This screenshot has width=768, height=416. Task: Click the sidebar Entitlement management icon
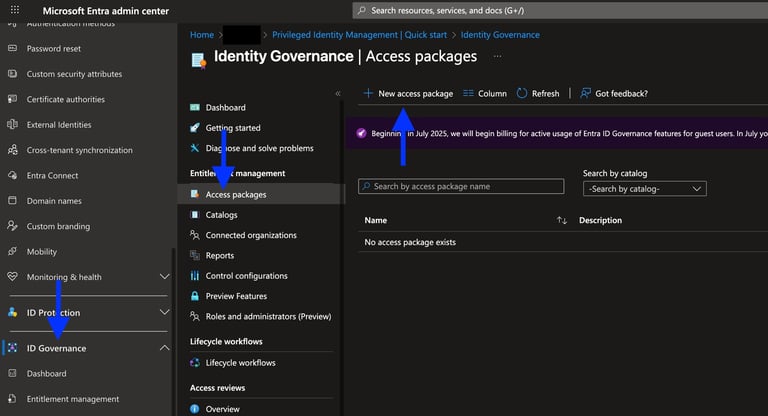pos(13,399)
